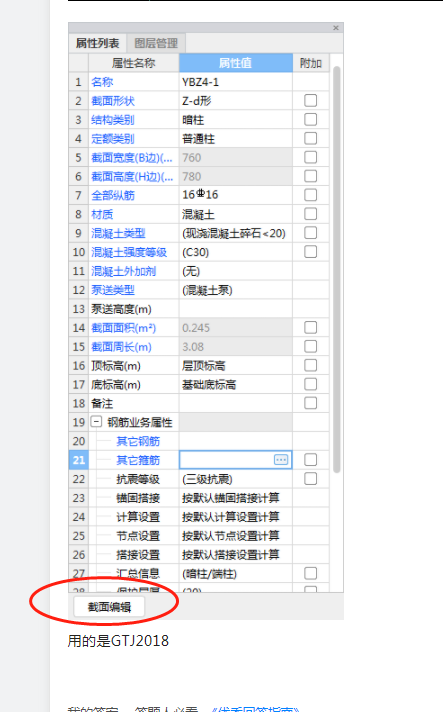The image size is (443, 712).
Task: Select the 混凝土强度等级 property name
Action: (129, 252)
